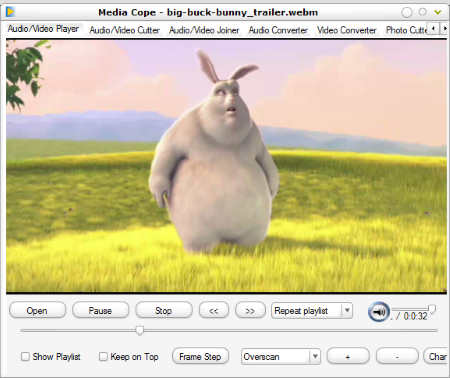Click the minus (-) zoom button
This screenshot has height=378, width=450.
(397, 356)
